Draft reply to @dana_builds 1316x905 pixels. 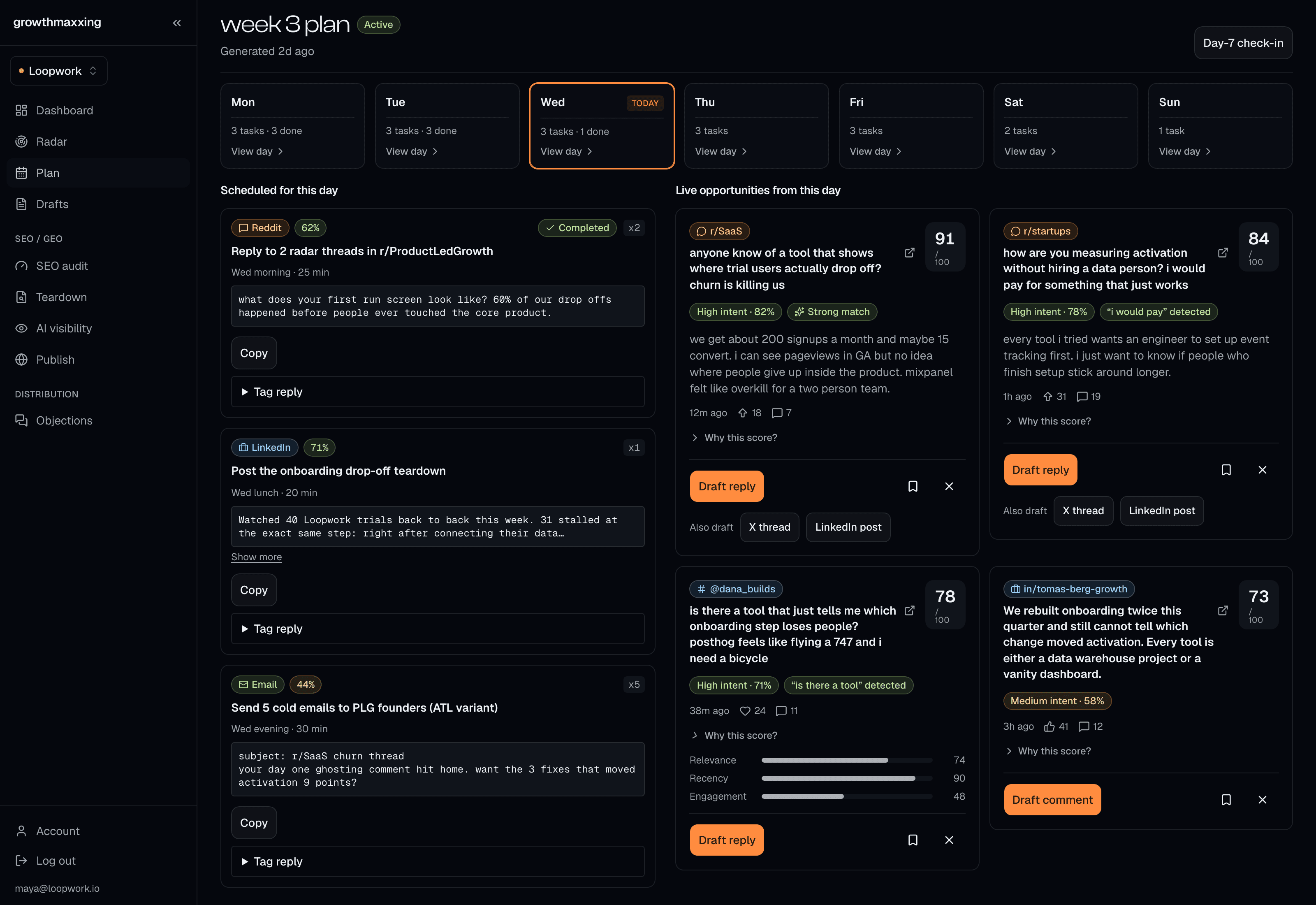coord(727,840)
